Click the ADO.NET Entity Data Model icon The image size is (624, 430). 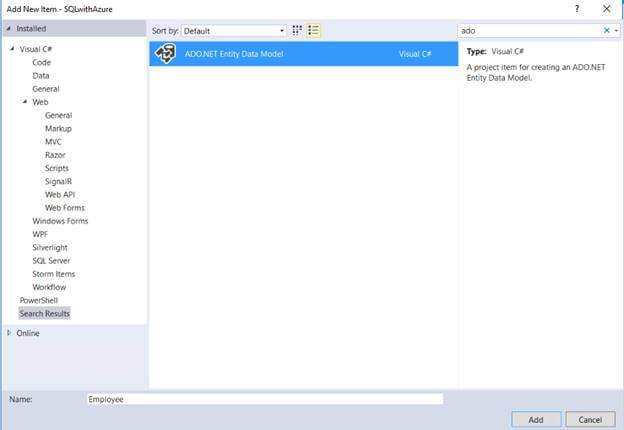(166, 54)
